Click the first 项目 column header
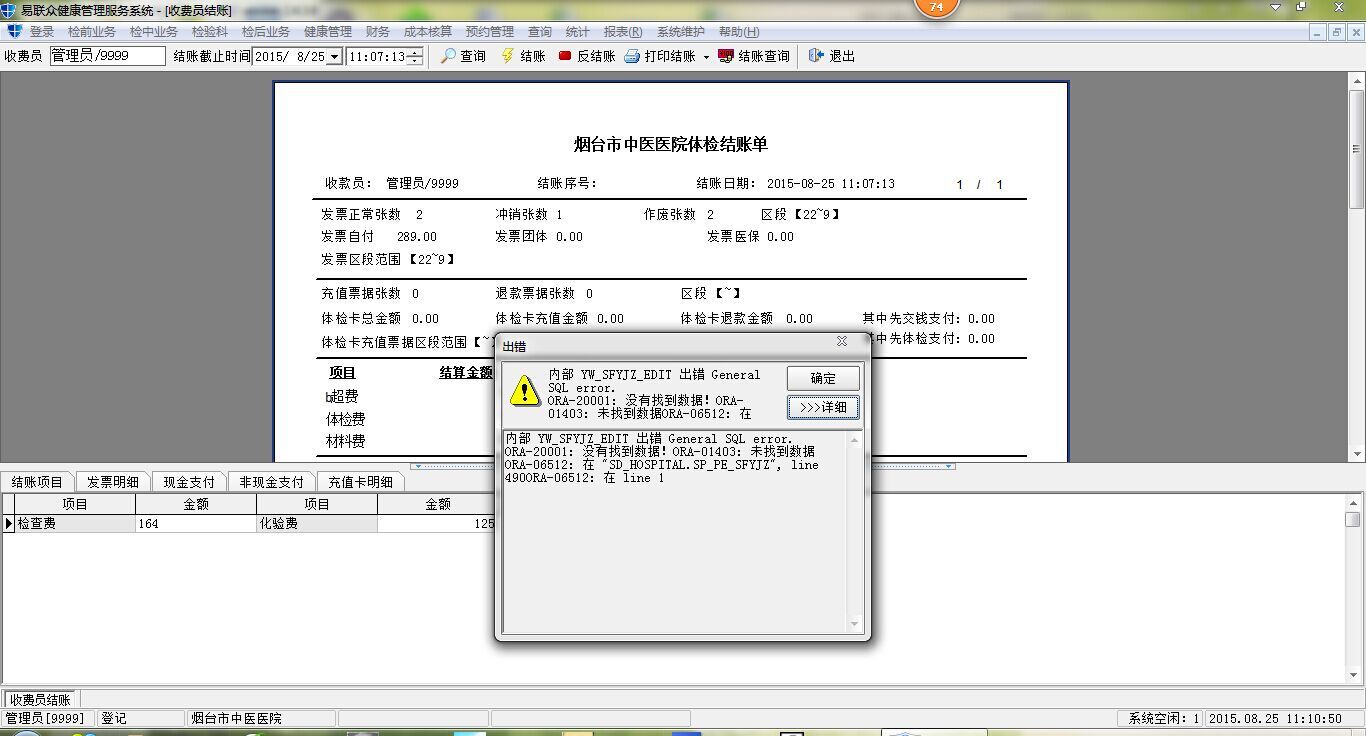Image resolution: width=1366 pixels, height=736 pixels. pyautogui.click(x=75, y=505)
